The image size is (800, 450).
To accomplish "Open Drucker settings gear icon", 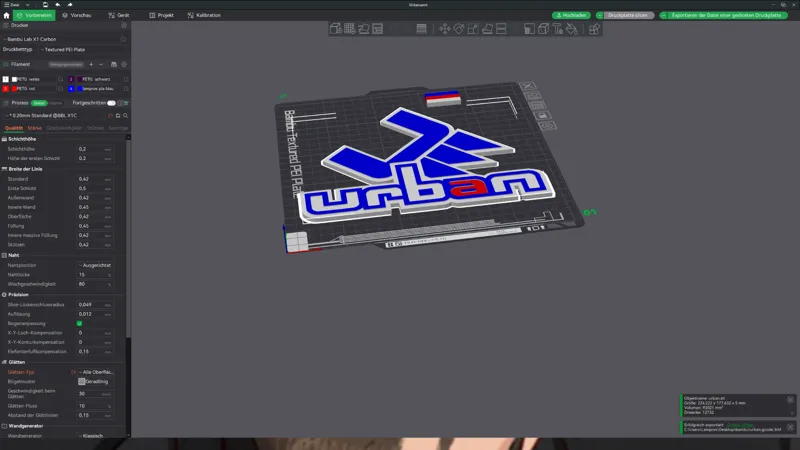I will [x=123, y=25].
